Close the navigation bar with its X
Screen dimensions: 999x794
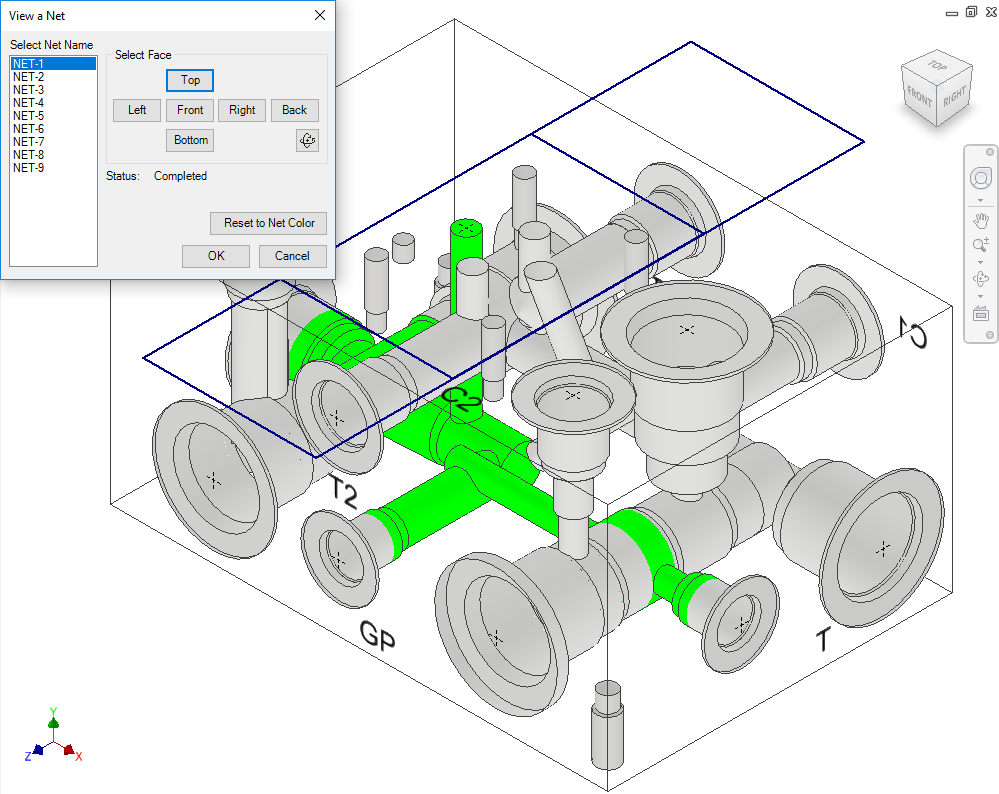click(989, 152)
